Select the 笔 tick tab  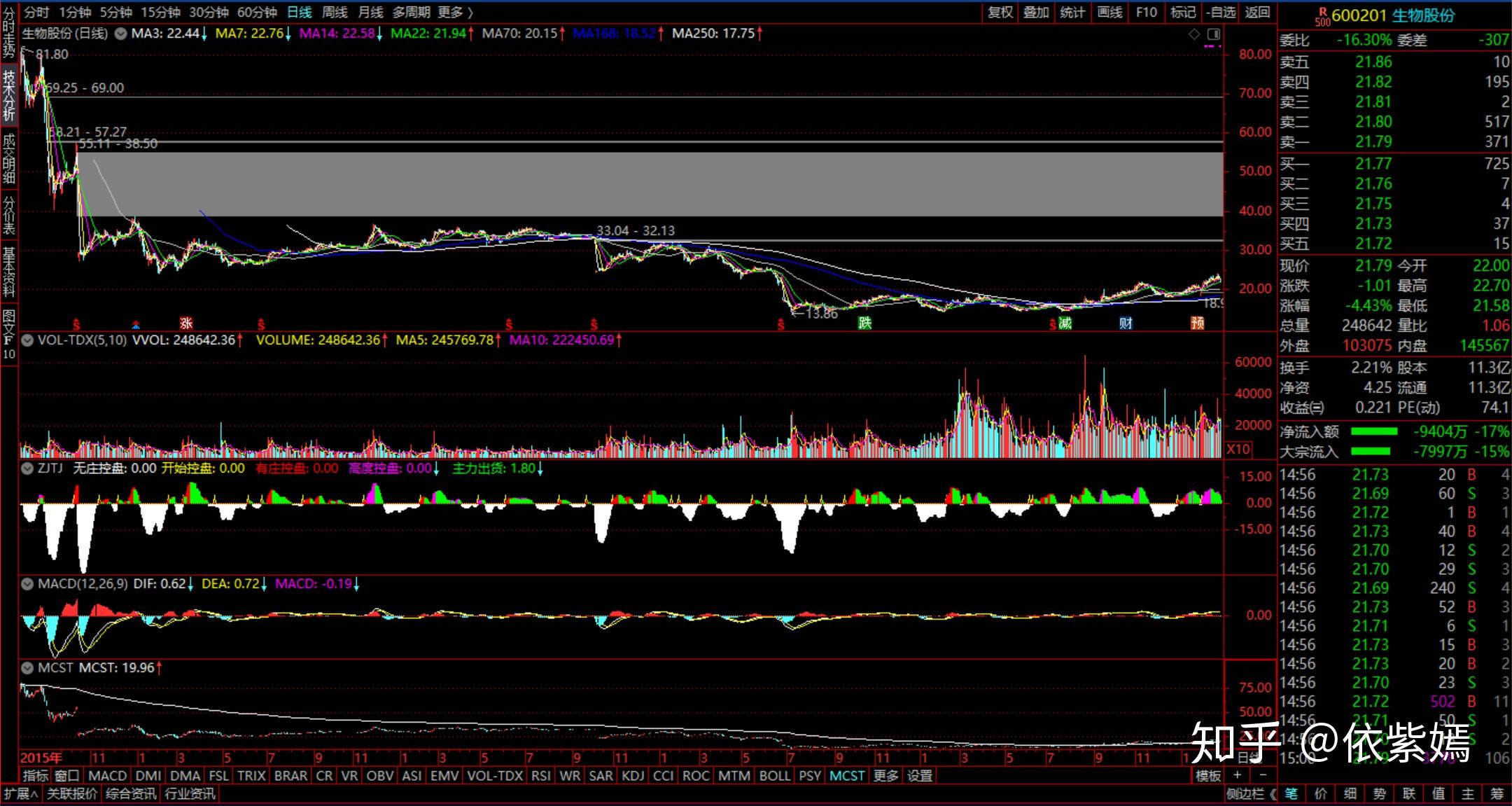coord(1291,793)
